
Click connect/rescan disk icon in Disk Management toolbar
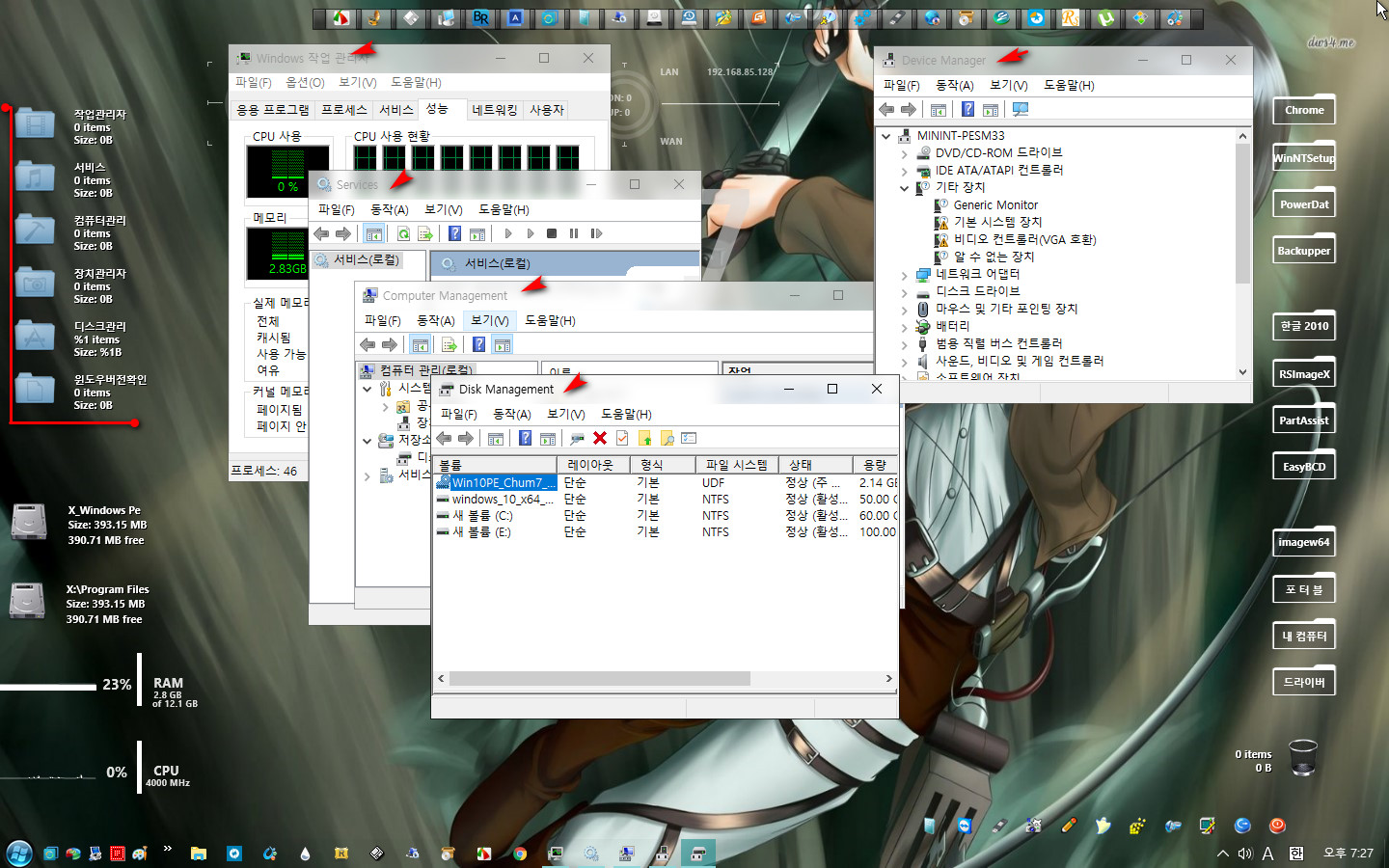(577, 438)
